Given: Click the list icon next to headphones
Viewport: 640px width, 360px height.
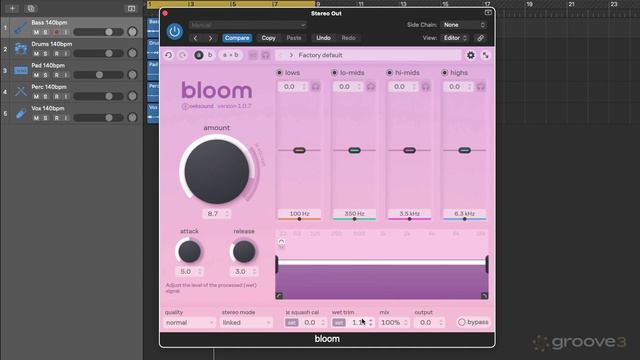Looking at the screenshot, I should tap(253, 55).
